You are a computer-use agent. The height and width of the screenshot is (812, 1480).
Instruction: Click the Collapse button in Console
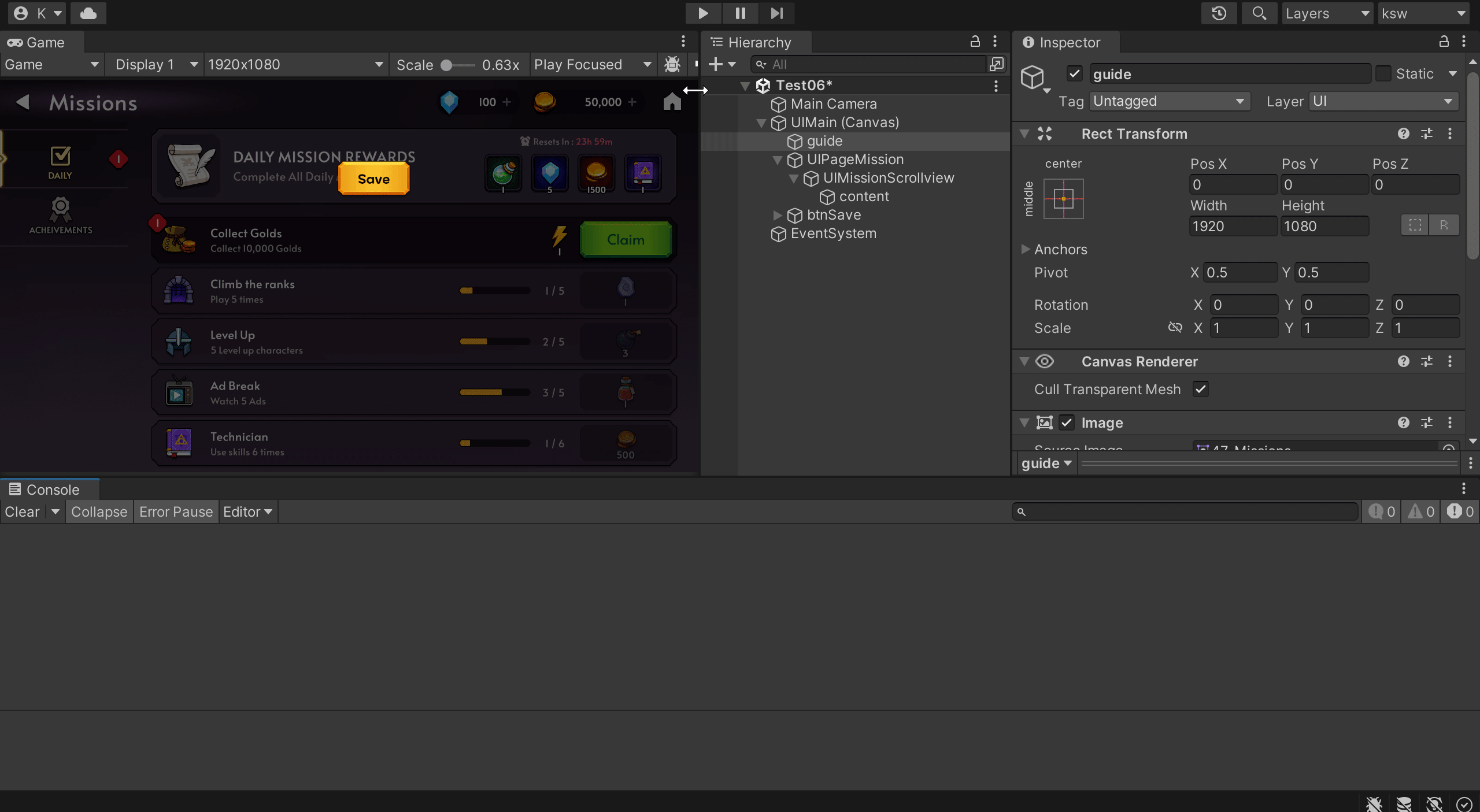[99, 511]
